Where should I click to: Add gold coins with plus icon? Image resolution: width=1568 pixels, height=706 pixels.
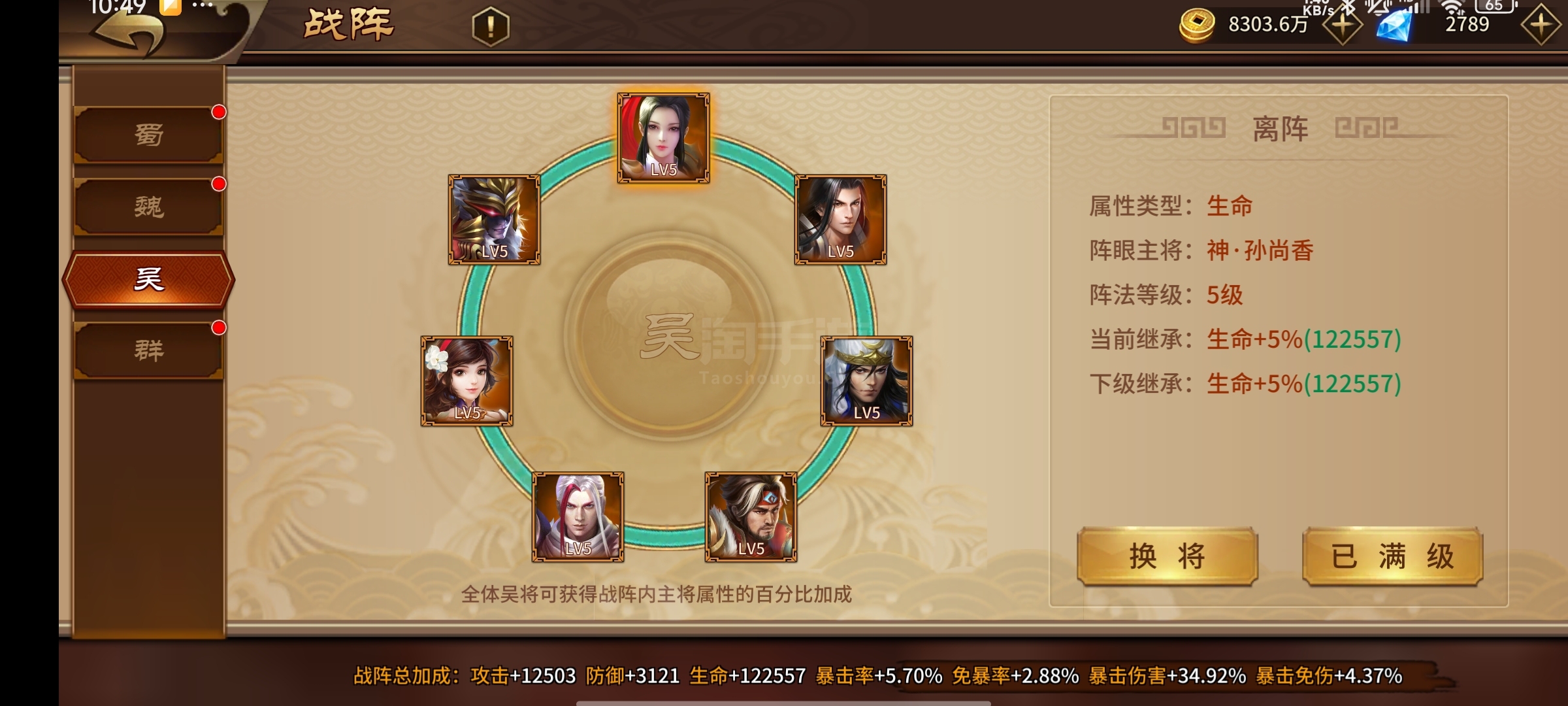tap(1342, 26)
